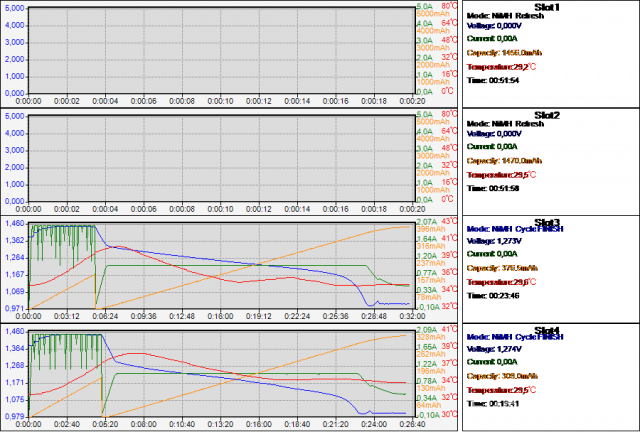Click the 0:00:10 time label on Slot2 chart
The height and width of the screenshot is (432, 640).
pyautogui.click(x=220, y=209)
